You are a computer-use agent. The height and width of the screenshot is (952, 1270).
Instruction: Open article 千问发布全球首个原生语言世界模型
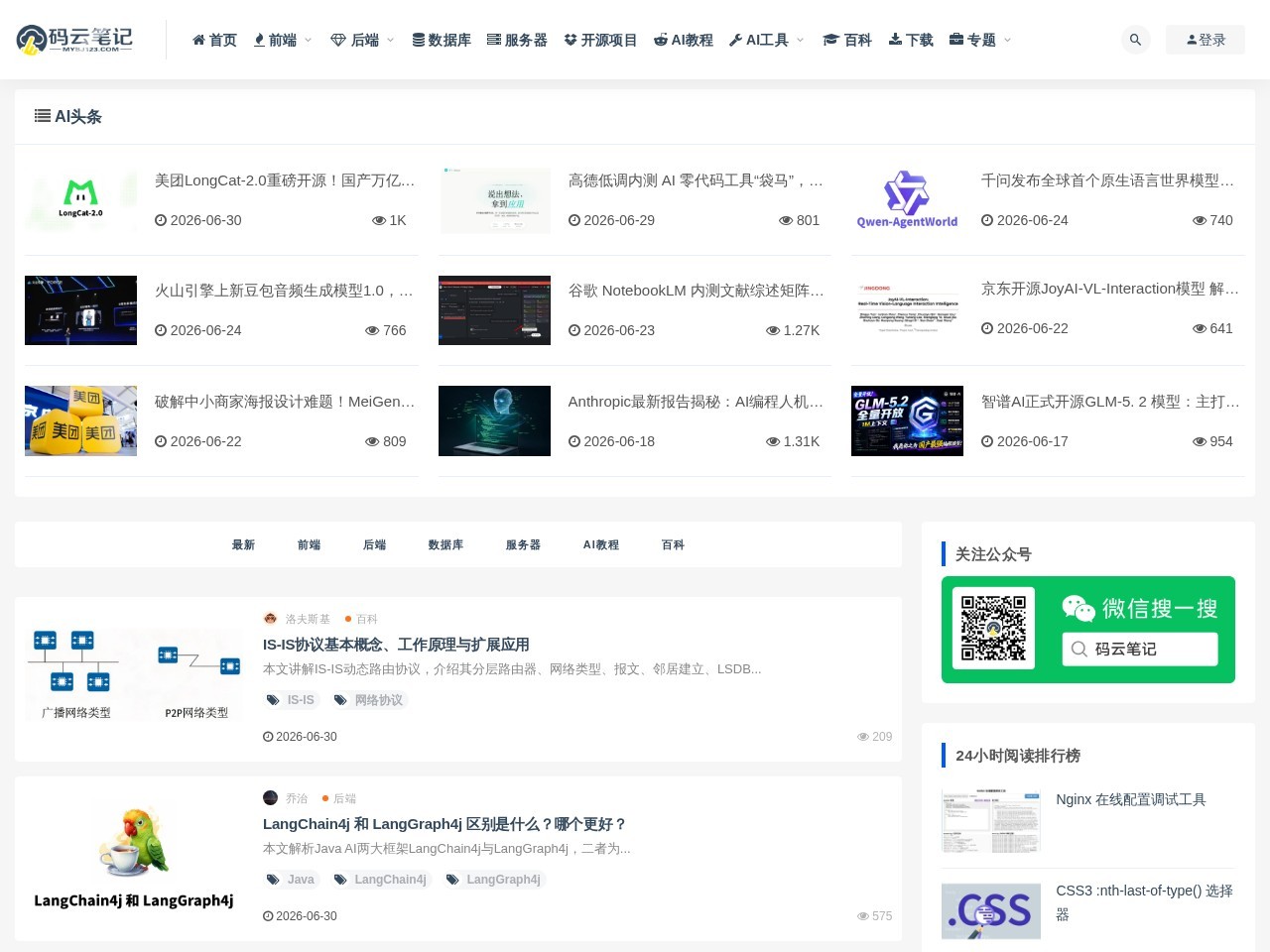[x=1107, y=180]
